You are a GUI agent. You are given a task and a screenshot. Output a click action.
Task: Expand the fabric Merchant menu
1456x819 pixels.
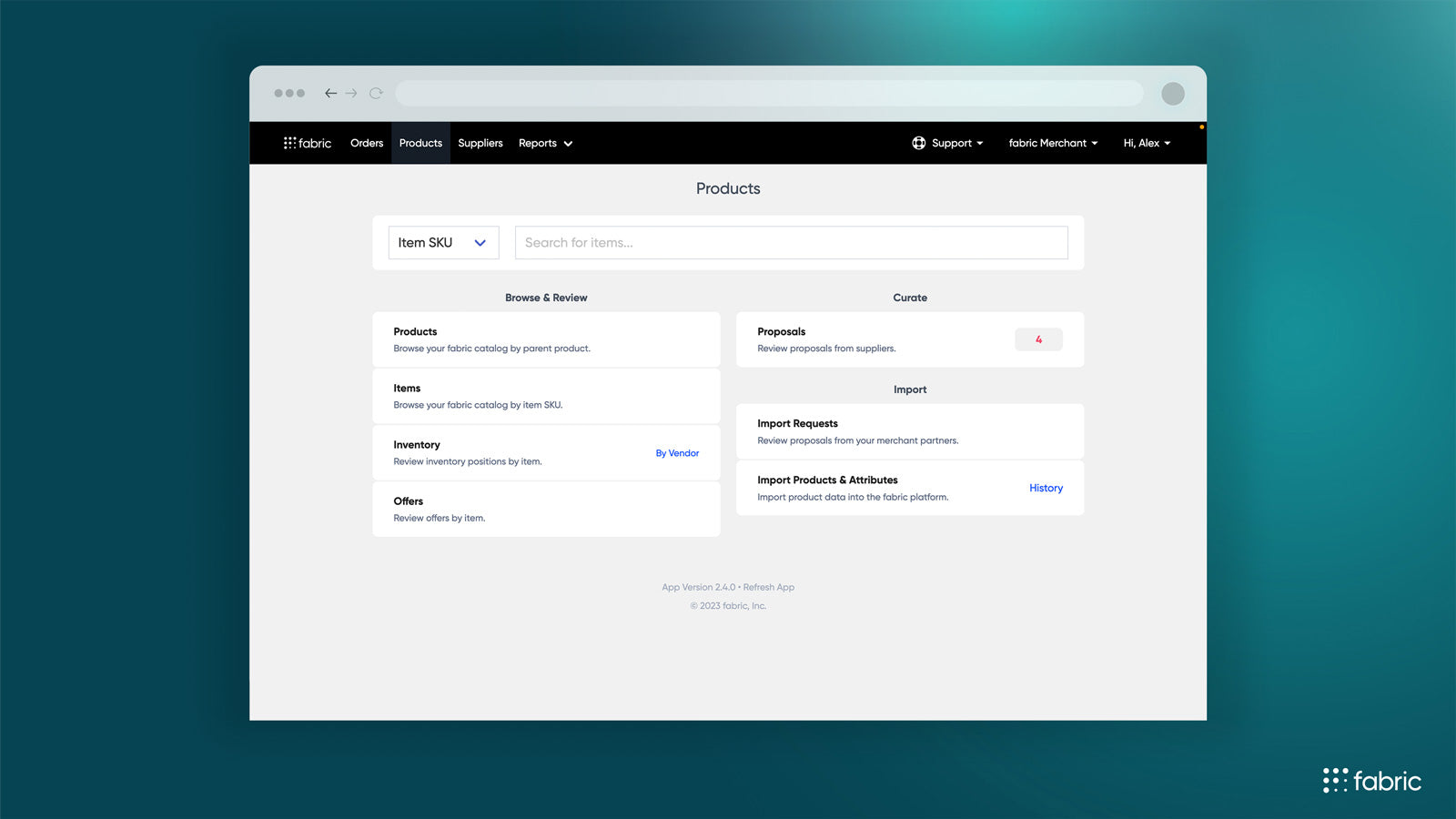1053,143
